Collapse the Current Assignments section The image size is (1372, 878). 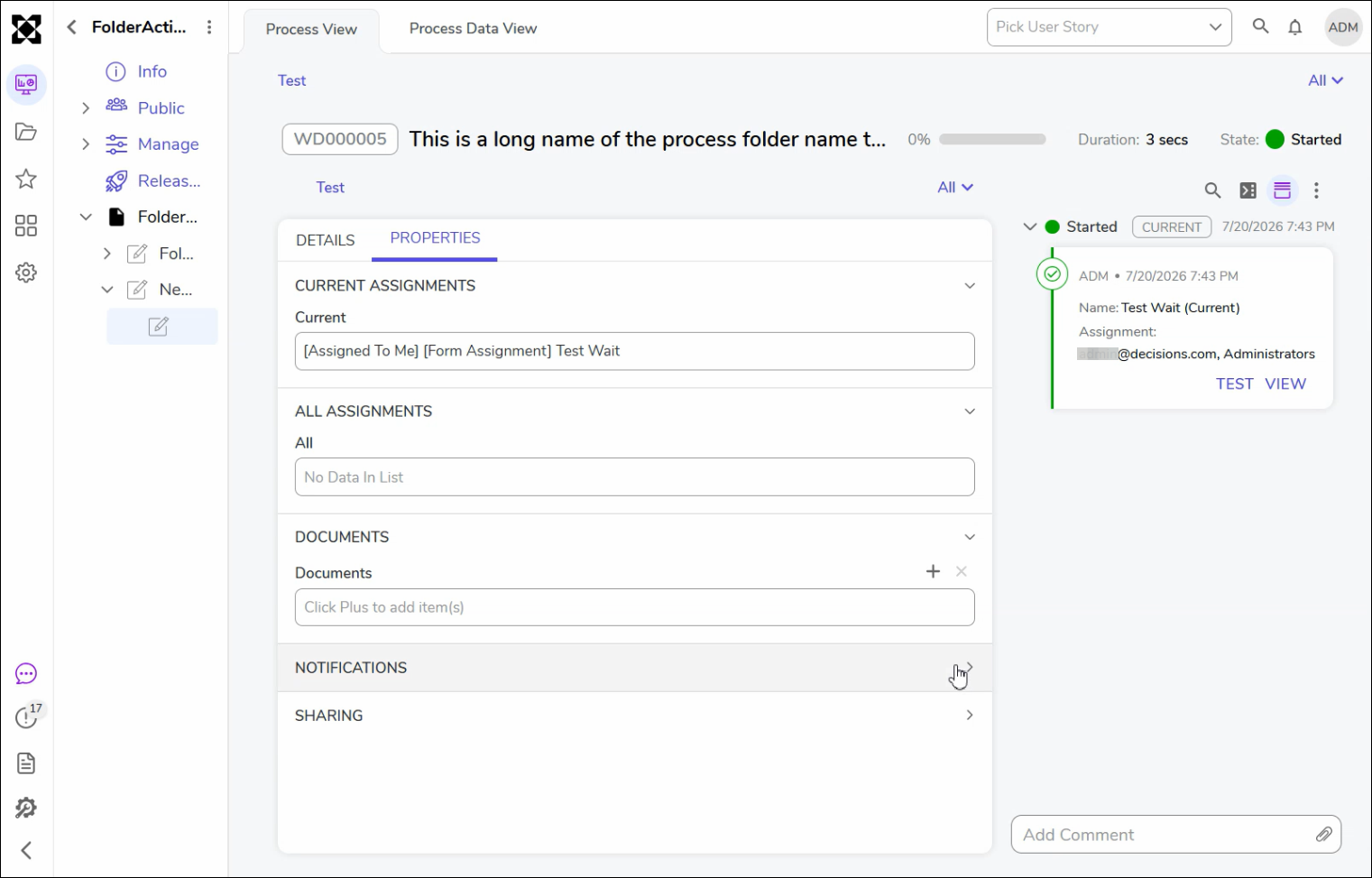[x=970, y=286]
